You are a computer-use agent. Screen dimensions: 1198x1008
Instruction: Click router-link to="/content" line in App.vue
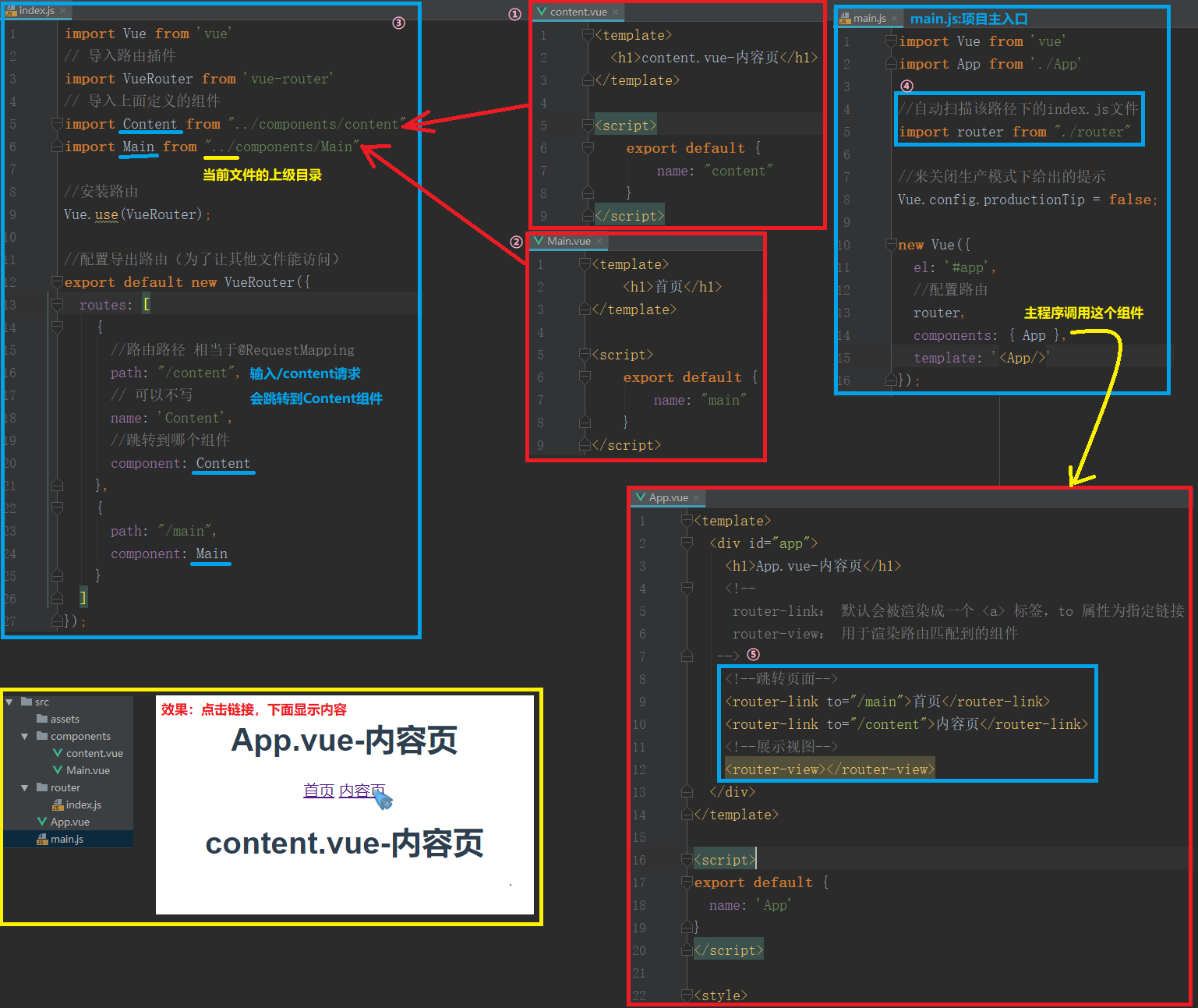click(x=906, y=724)
